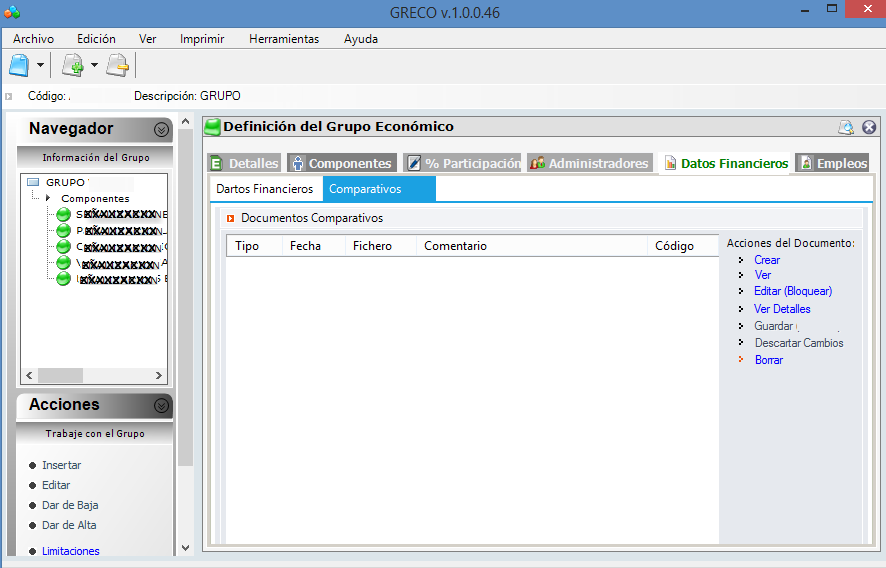Switch to the Componentes tab
The width and height of the screenshot is (886, 568).
pos(342,163)
